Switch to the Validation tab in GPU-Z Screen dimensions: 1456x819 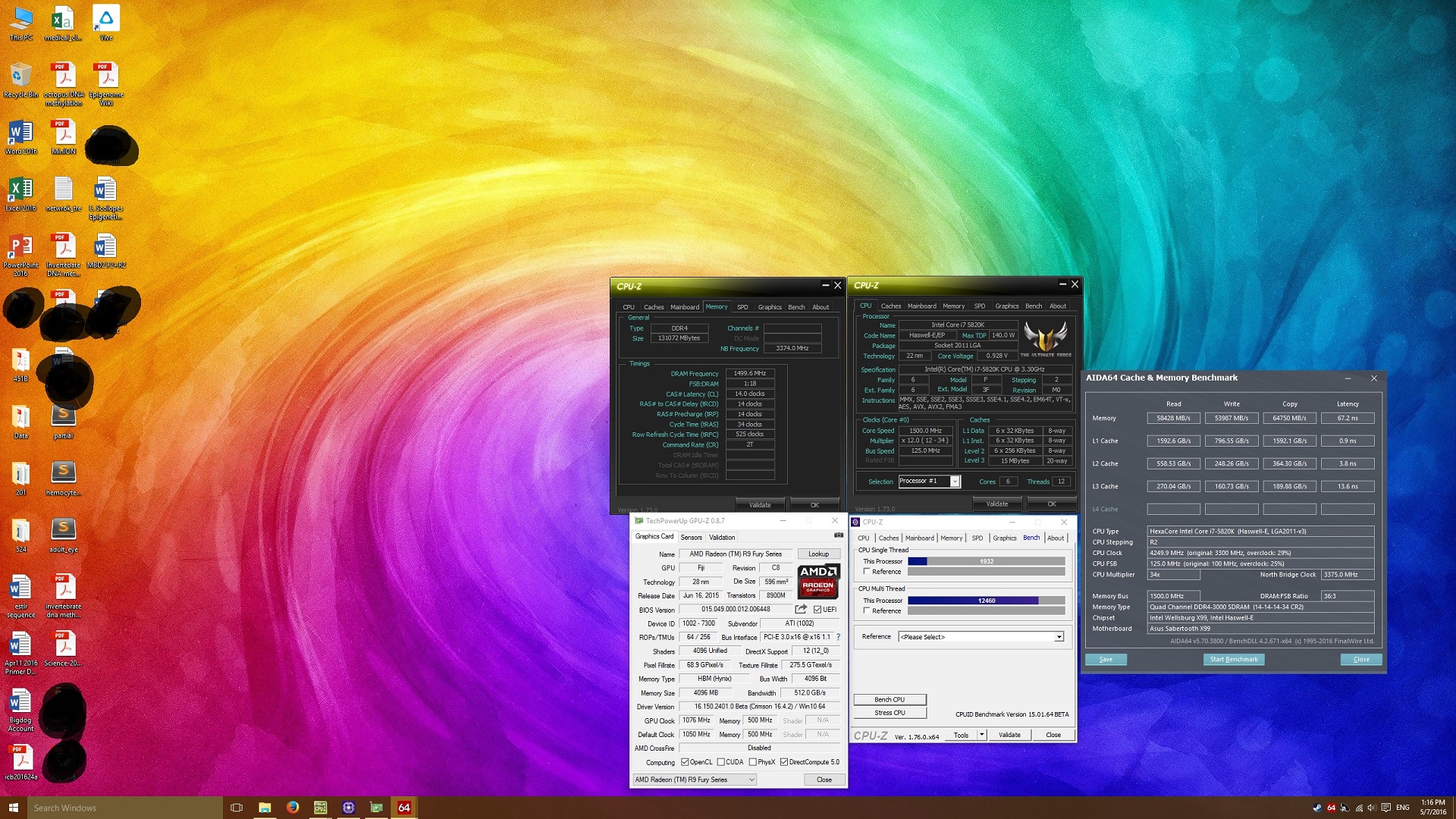(721, 538)
